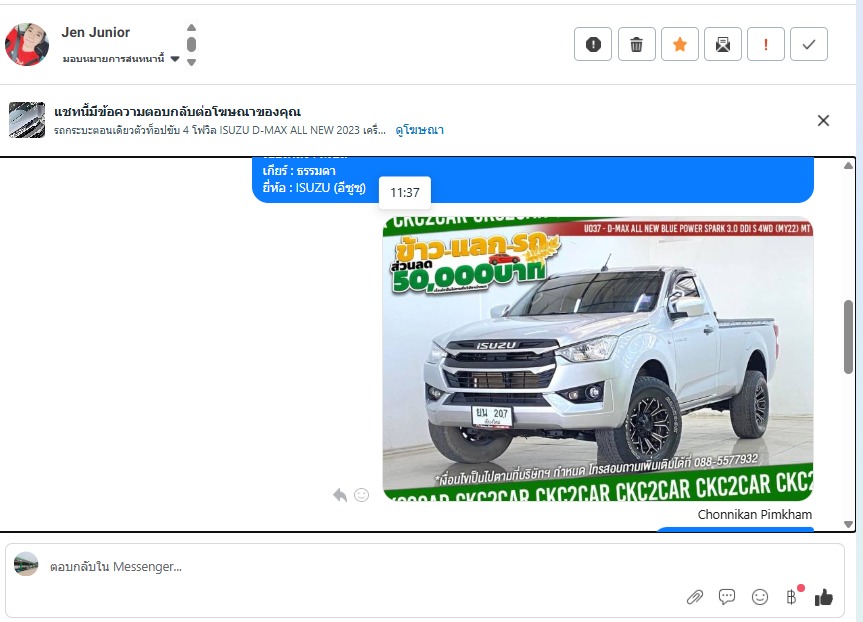This screenshot has height=622, width=863.
Task: Open the ดูโฆษณา view ad link
Action: 419,130
